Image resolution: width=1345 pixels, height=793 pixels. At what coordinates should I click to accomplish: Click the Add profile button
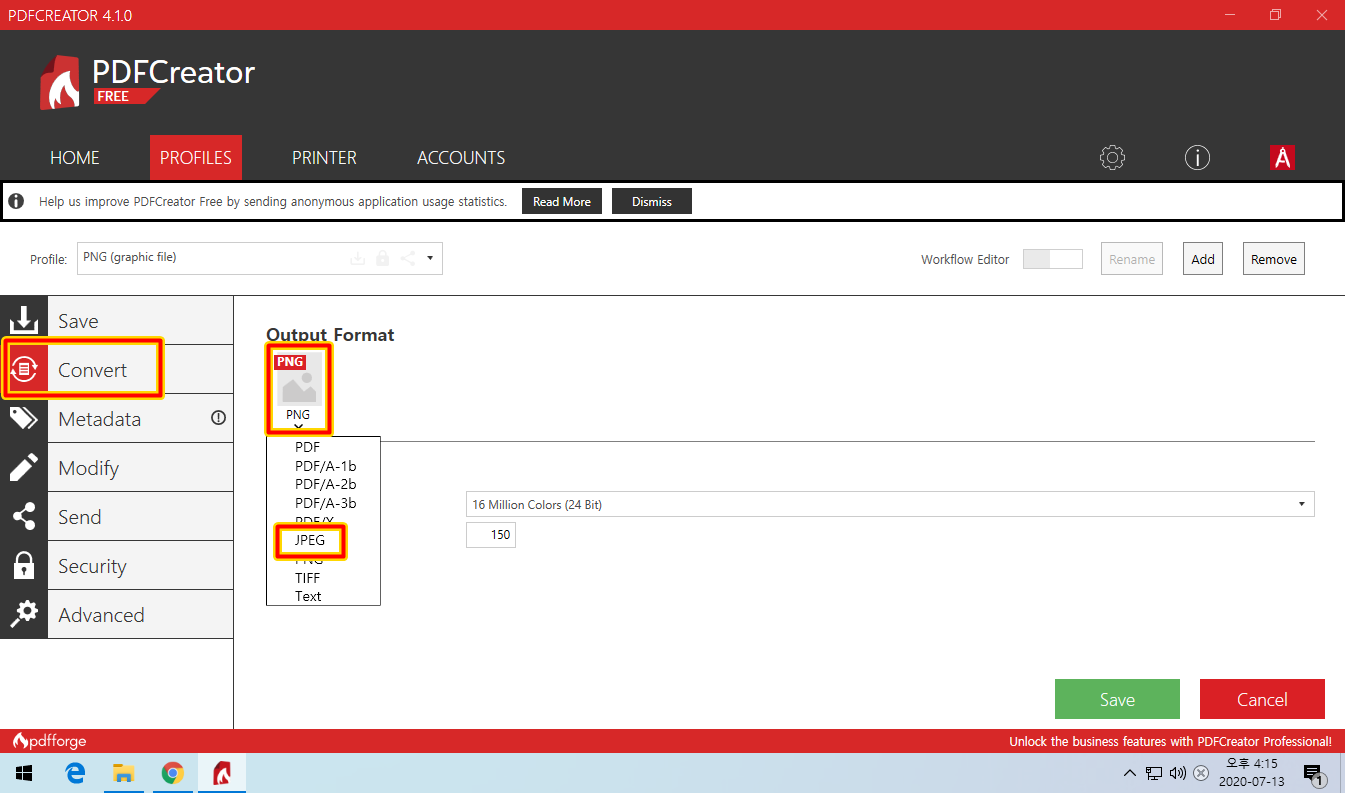[x=1203, y=259]
